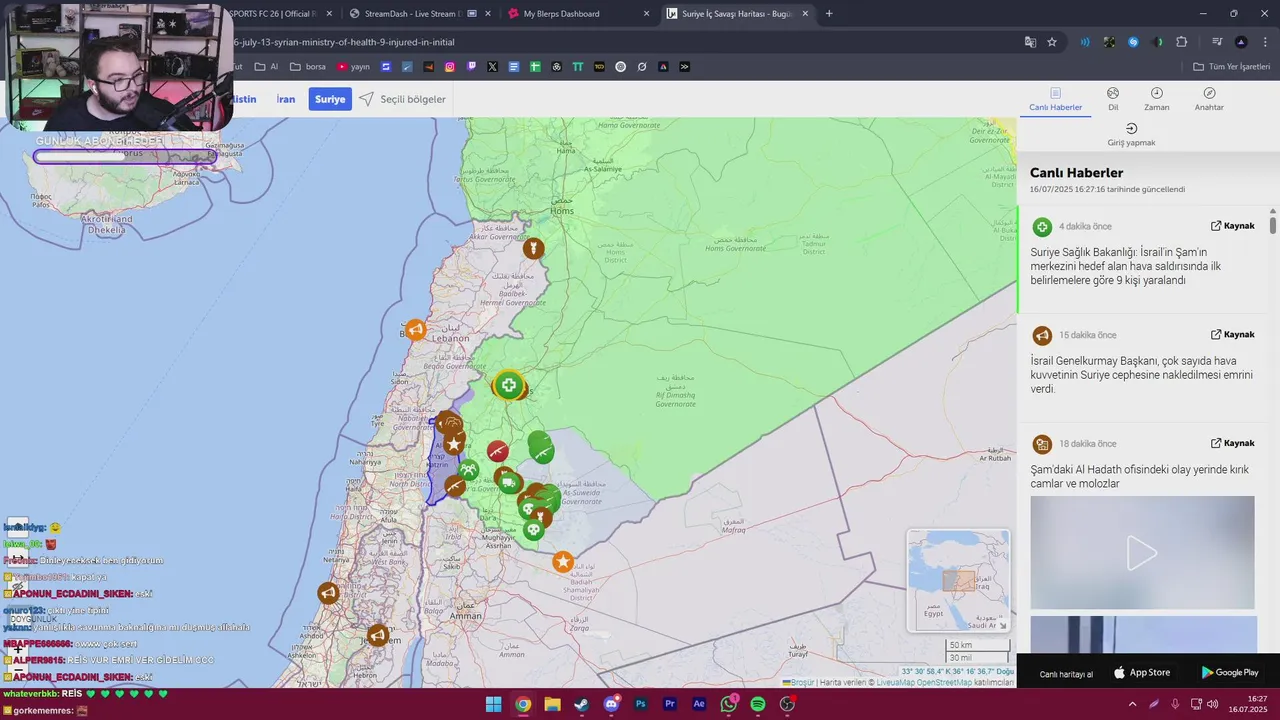
Task: Click green people group marker
Action: [x=467, y=470]
